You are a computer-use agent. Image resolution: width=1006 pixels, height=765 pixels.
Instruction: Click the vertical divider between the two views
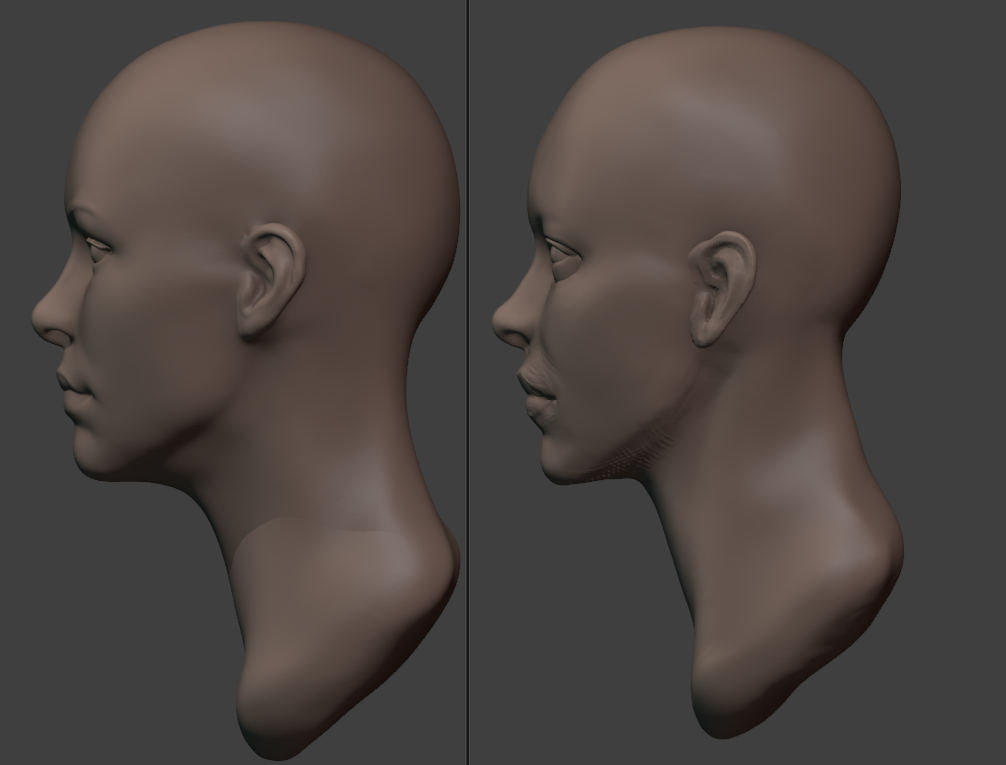click(x=468, y=382)
